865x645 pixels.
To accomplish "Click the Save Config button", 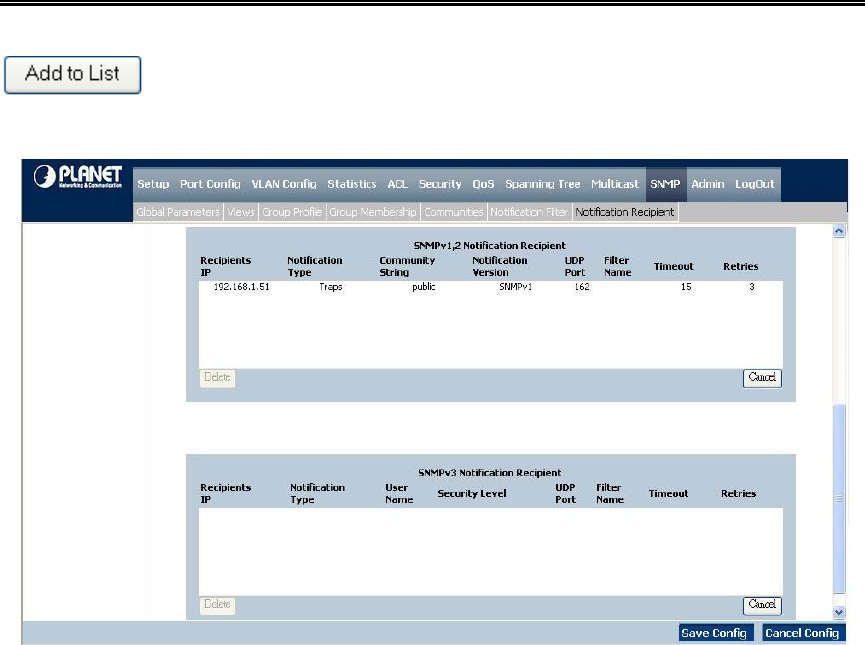I will tap(714, 633).
